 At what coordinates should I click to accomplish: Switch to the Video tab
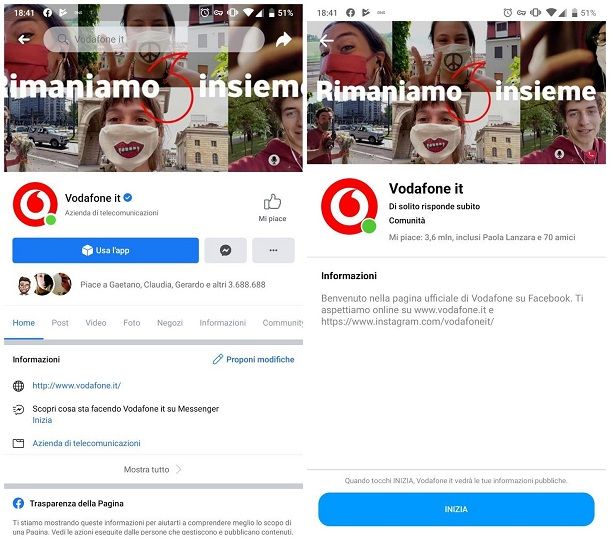tap(96, 323)
